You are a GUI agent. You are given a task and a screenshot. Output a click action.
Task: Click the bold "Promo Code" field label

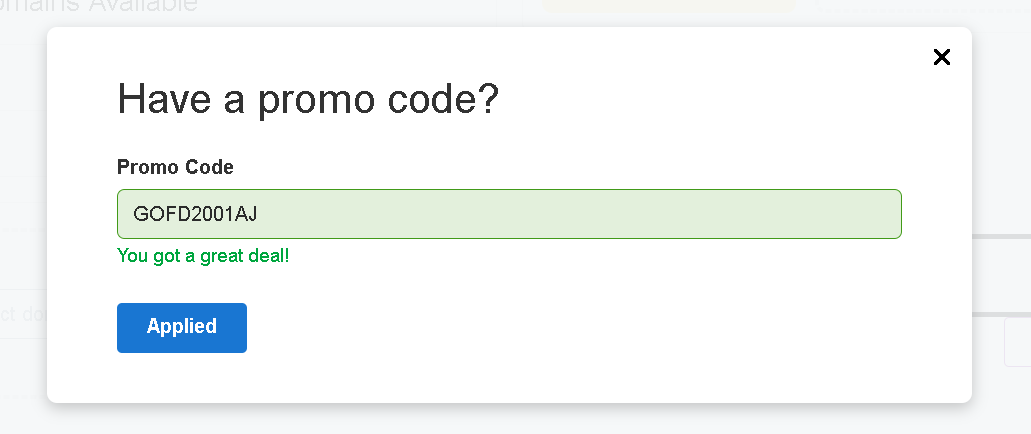pyautogui.click(x=175, y=167)
